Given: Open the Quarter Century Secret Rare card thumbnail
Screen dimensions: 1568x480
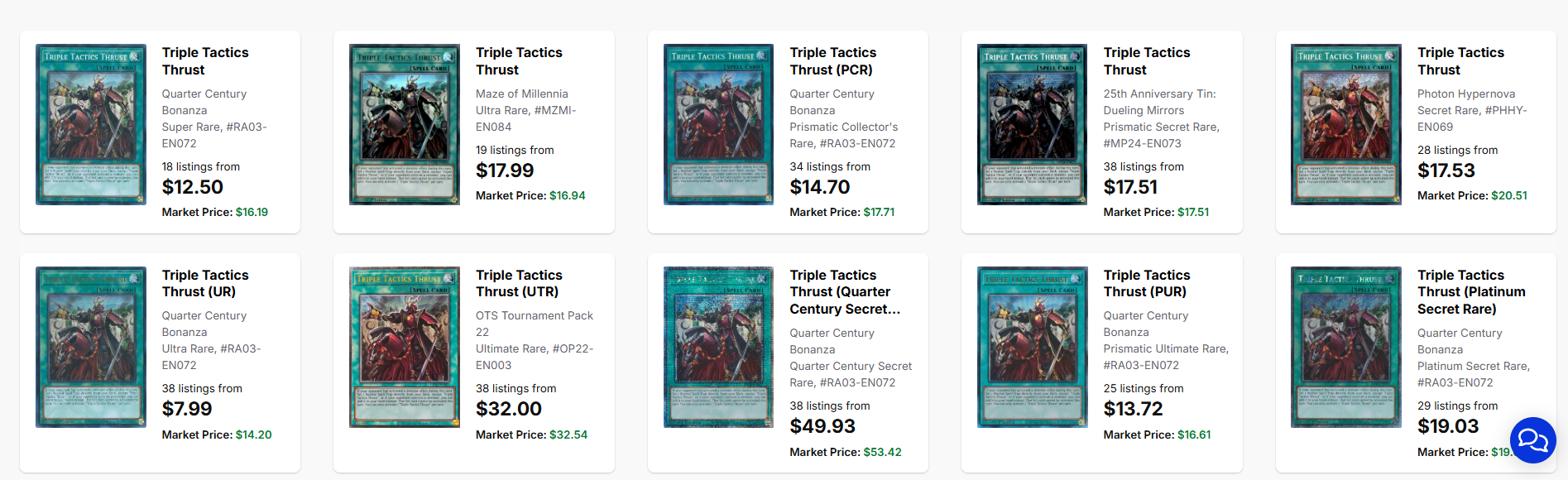Looking at the screenshot, I should [718, 347].
